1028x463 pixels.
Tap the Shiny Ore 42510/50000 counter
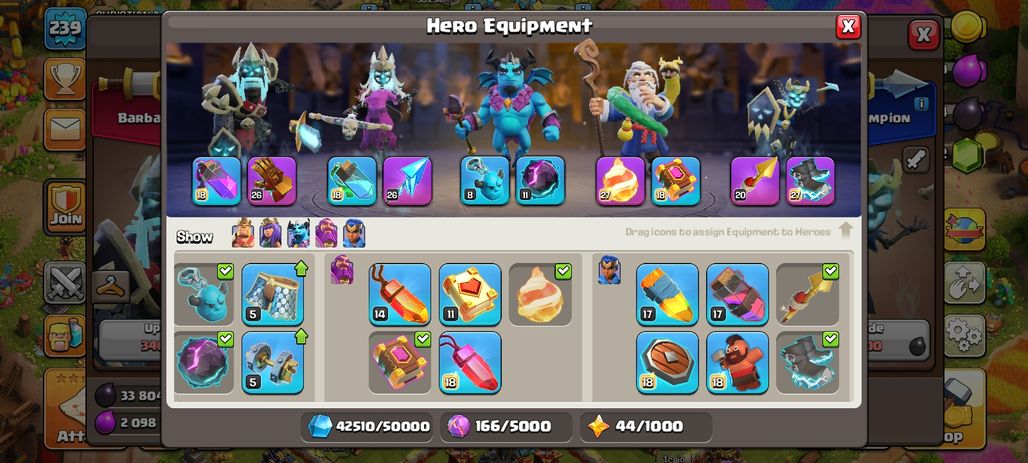368,426
